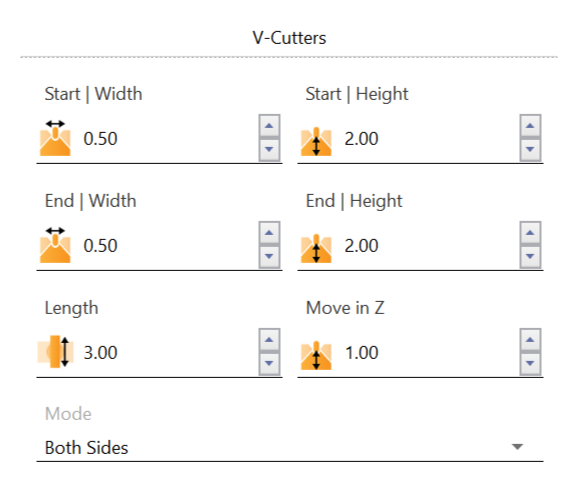Click the Move in Z icon
This screenshot has height=496, width=580.
pyautogui.click(x=316, y=355)
